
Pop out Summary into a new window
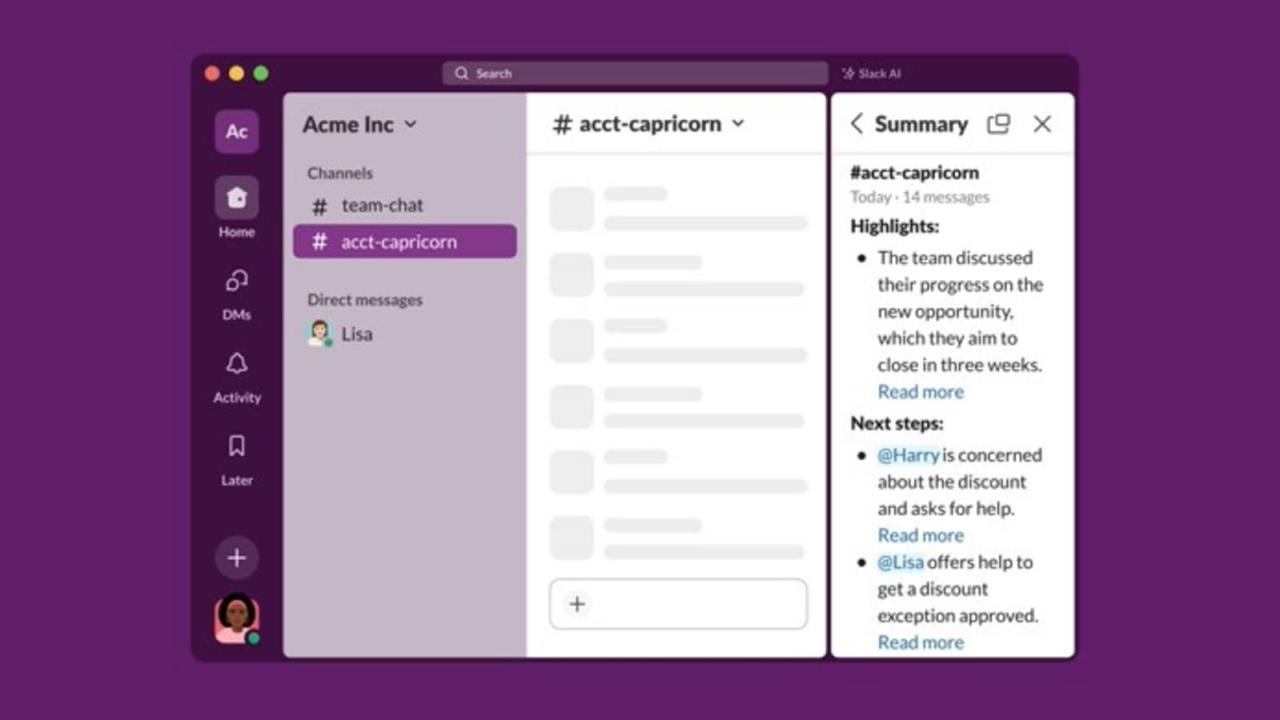pyautogui.click(x=998, y=124)
